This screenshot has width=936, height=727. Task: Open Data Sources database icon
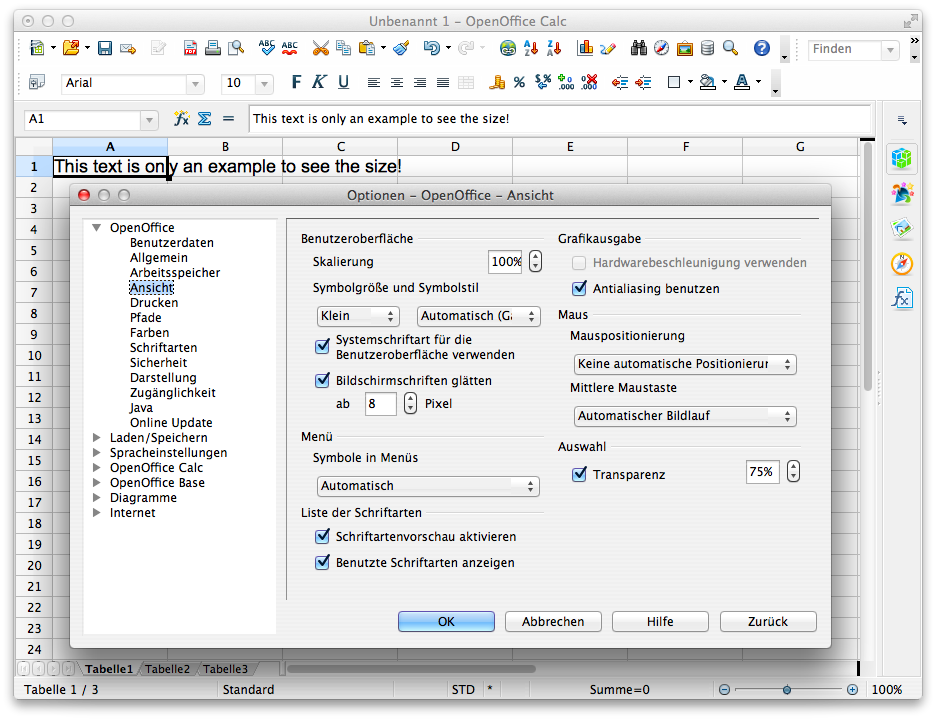click(707, 48)
